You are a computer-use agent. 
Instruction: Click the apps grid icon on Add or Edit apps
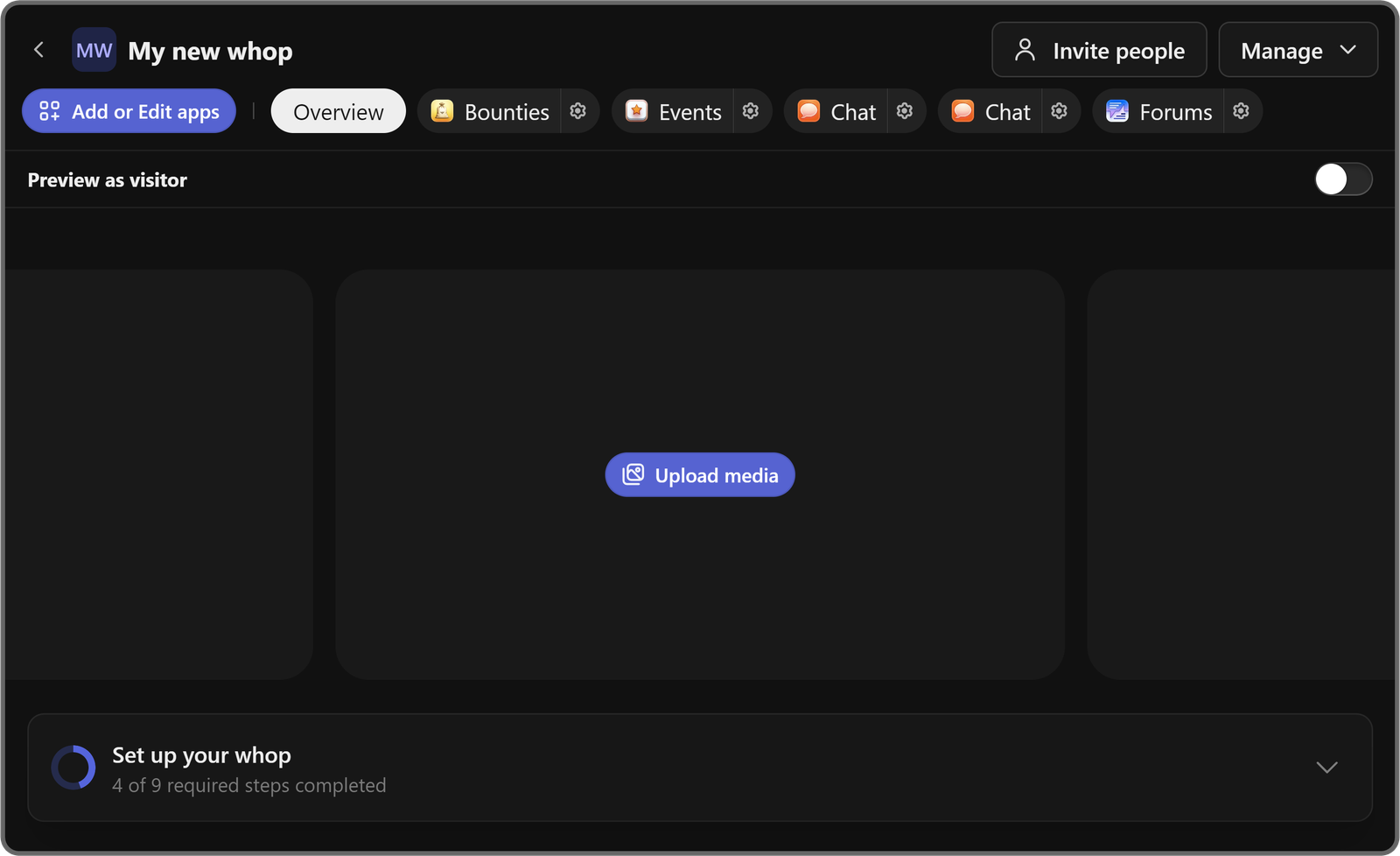pos(50,111)
